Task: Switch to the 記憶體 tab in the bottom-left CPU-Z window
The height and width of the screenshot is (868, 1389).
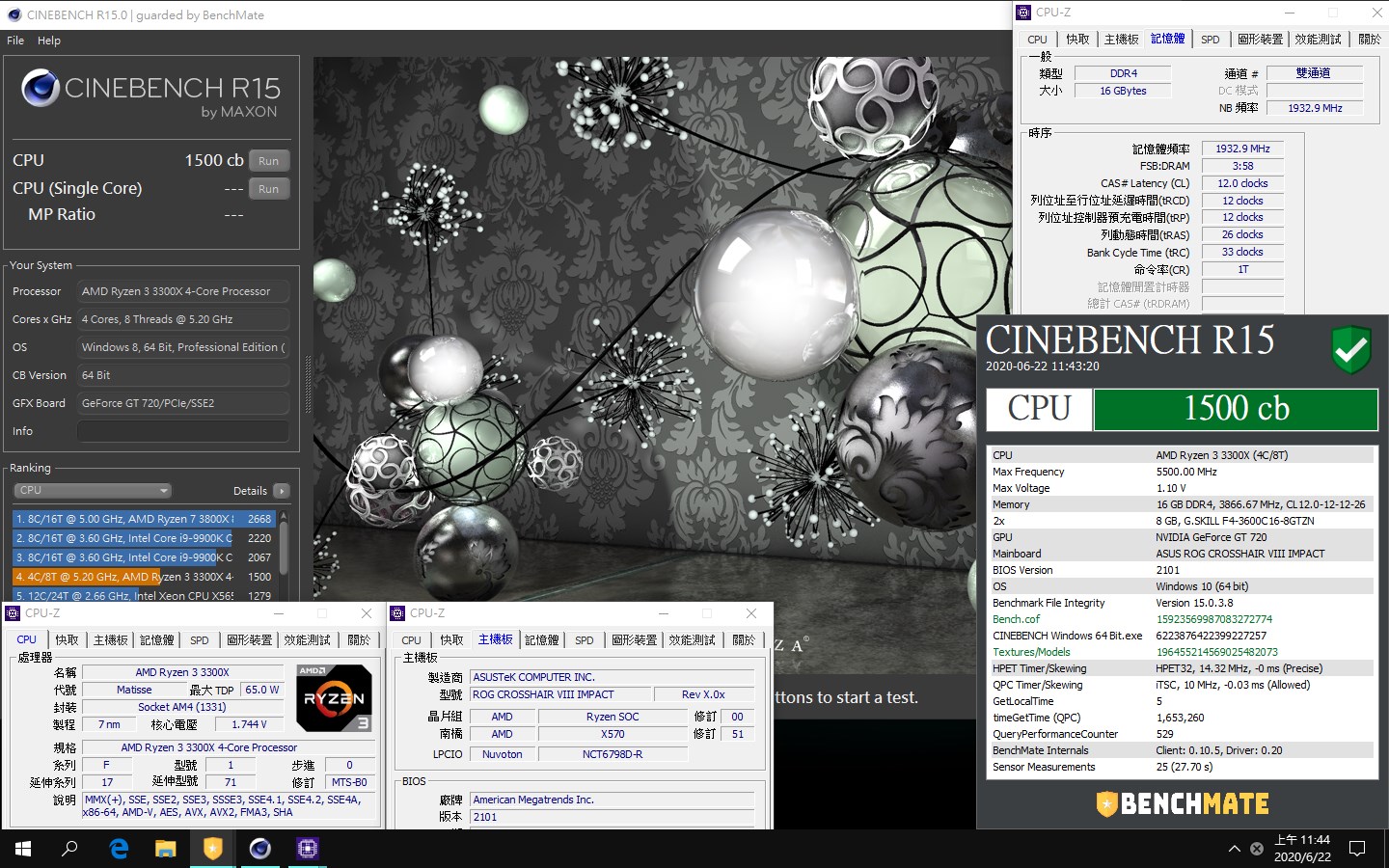Action: click(x=157, y=640)
